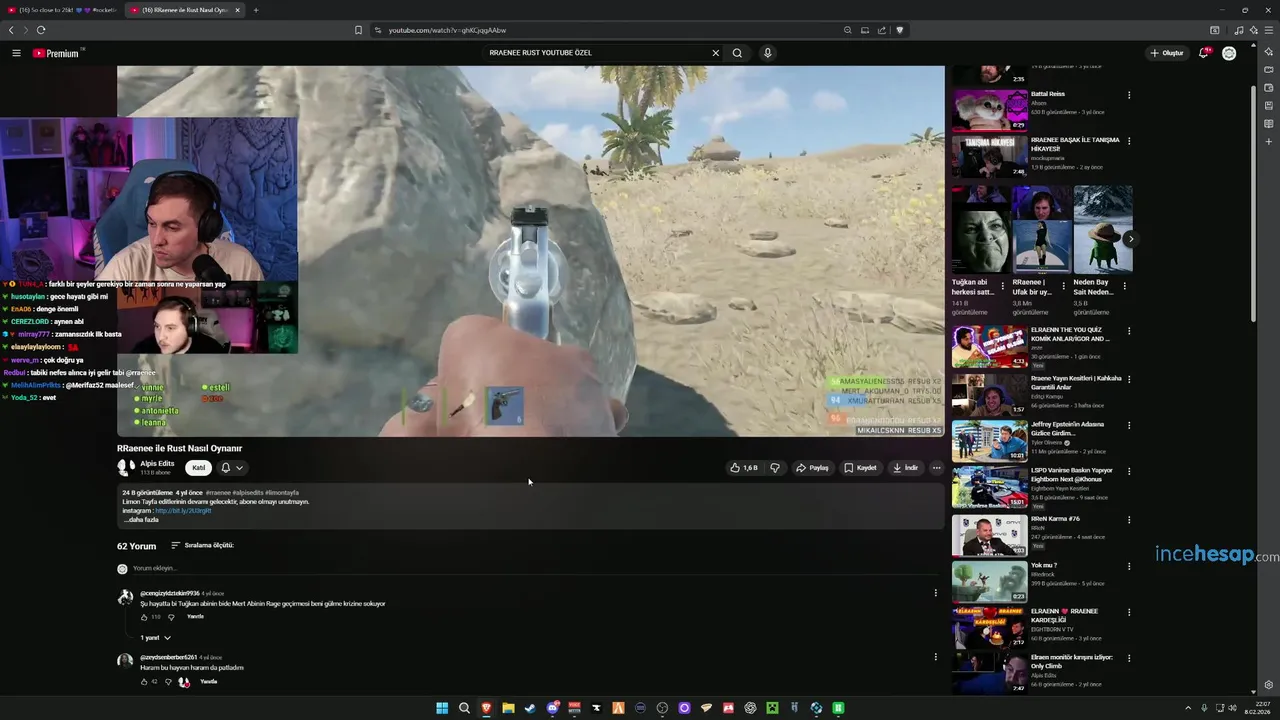This screenshot has height=720, width=1280.
Task: Open options for 'Jeffrey Epstein'in Adasına Gizlice Girdim'
Action: [x=1129, y=426]
